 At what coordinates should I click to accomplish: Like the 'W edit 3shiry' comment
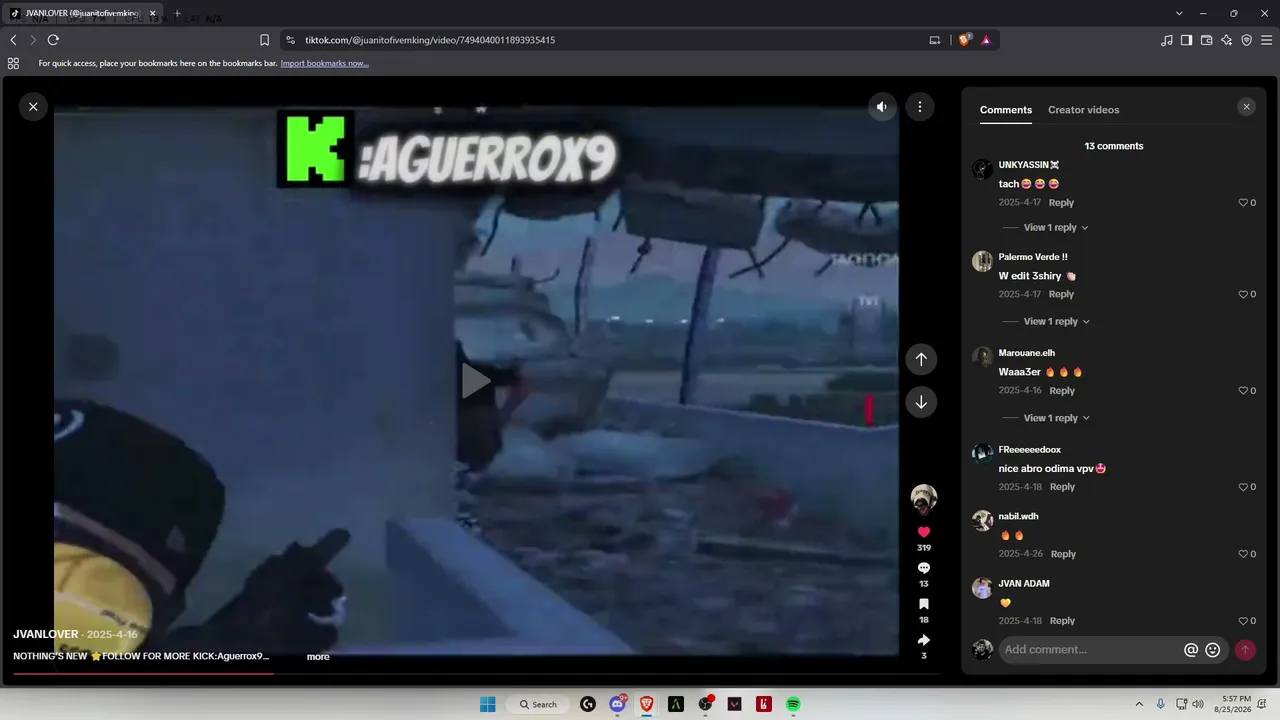point(1243,294)
